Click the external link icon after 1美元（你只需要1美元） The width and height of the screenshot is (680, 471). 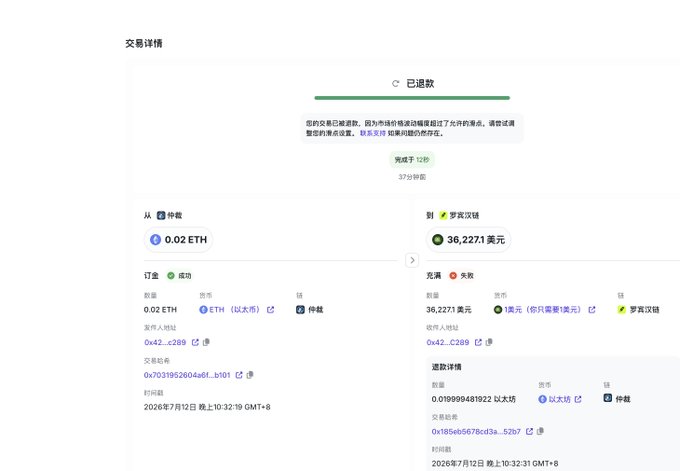tap(592, 309)
